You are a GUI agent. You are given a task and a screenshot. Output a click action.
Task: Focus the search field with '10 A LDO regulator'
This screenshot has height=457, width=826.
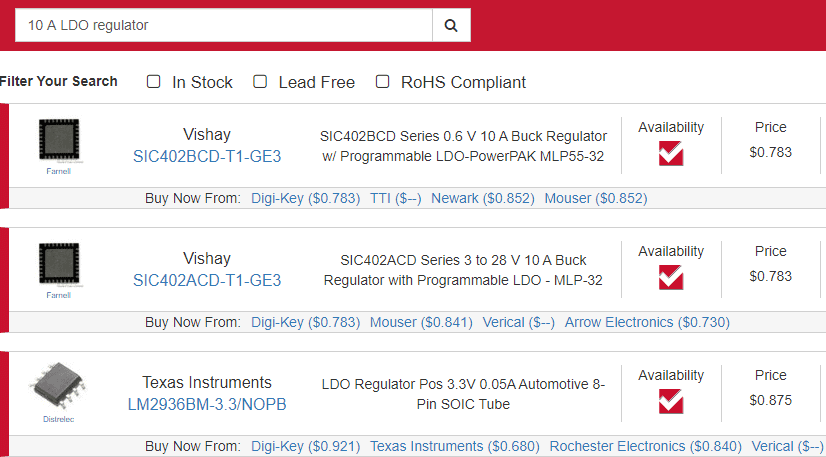coord(223,25)
